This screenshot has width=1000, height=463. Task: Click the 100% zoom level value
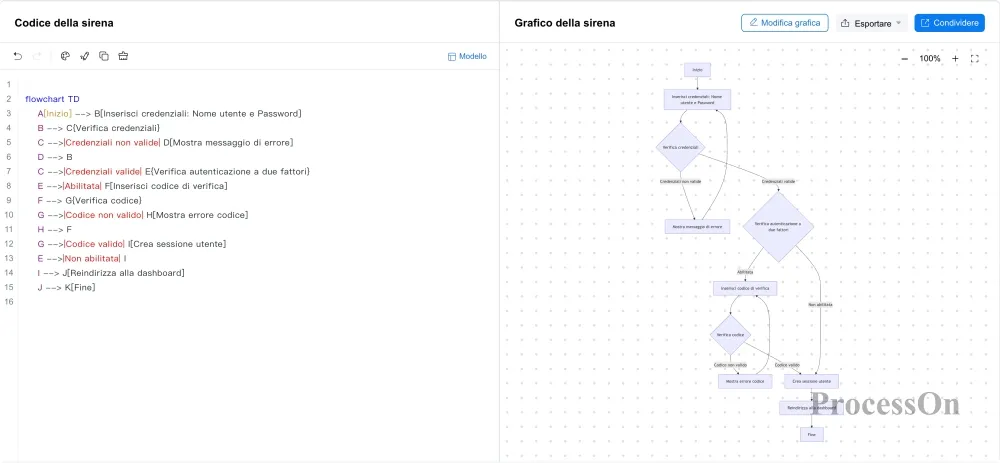coord(930,59)
